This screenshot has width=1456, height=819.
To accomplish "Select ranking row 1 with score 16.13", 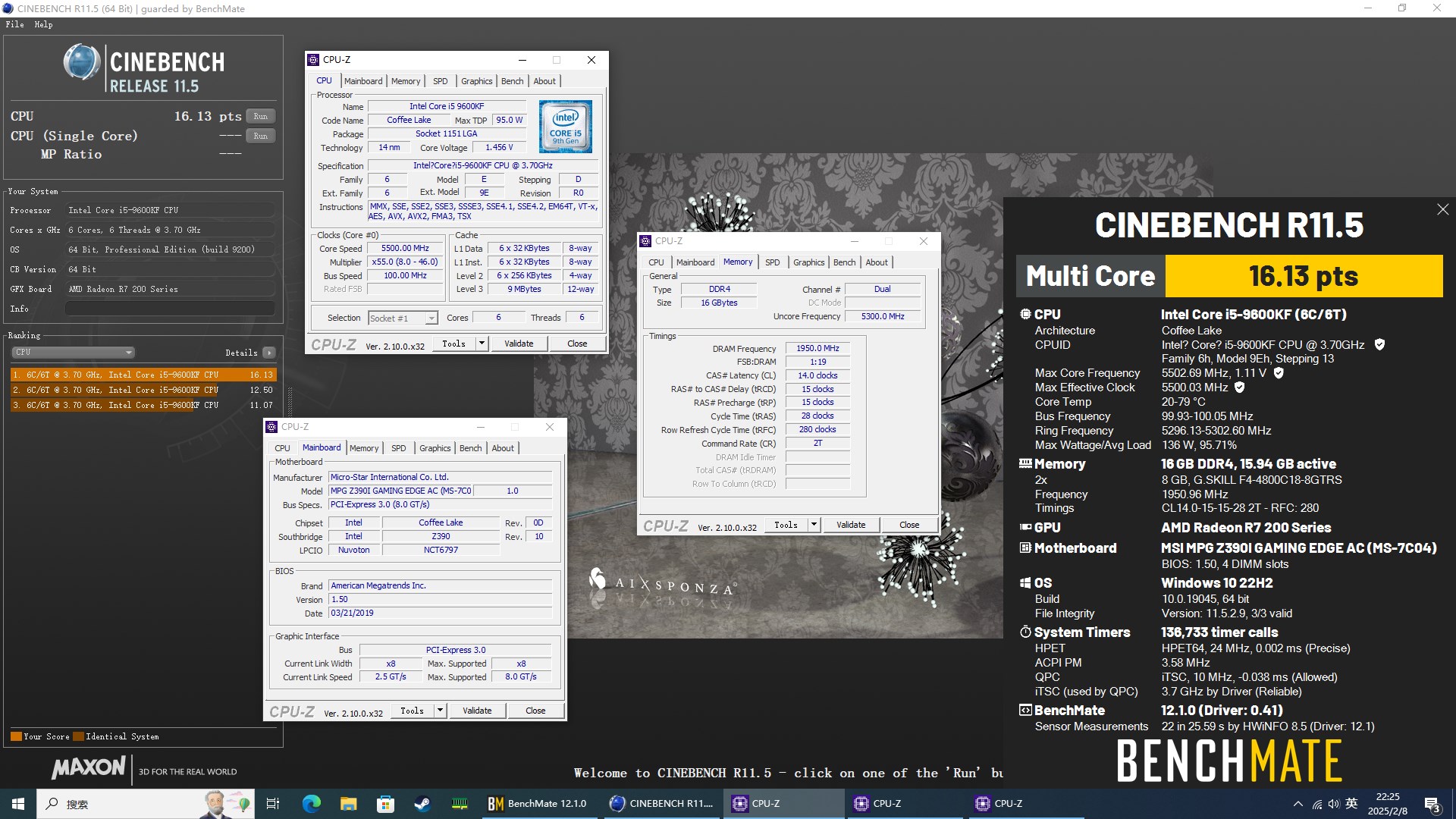I will pyautogui.click(x=143, y=375).
